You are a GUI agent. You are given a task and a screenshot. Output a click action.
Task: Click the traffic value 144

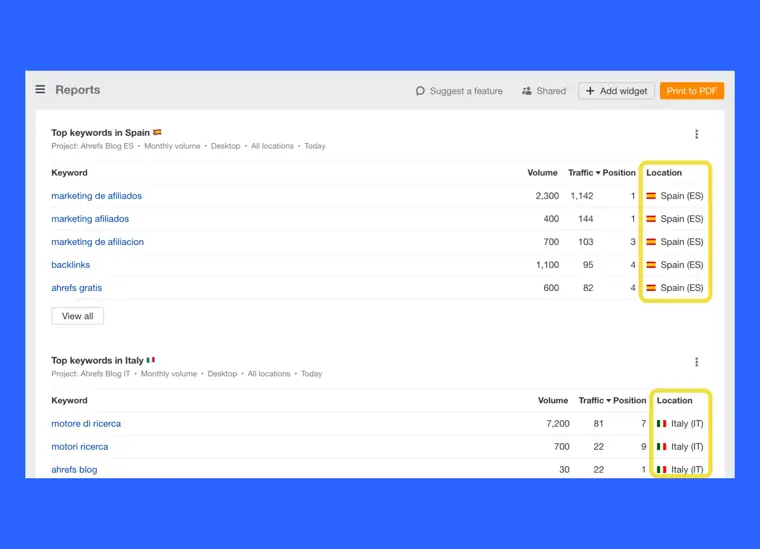coord(586,219)
